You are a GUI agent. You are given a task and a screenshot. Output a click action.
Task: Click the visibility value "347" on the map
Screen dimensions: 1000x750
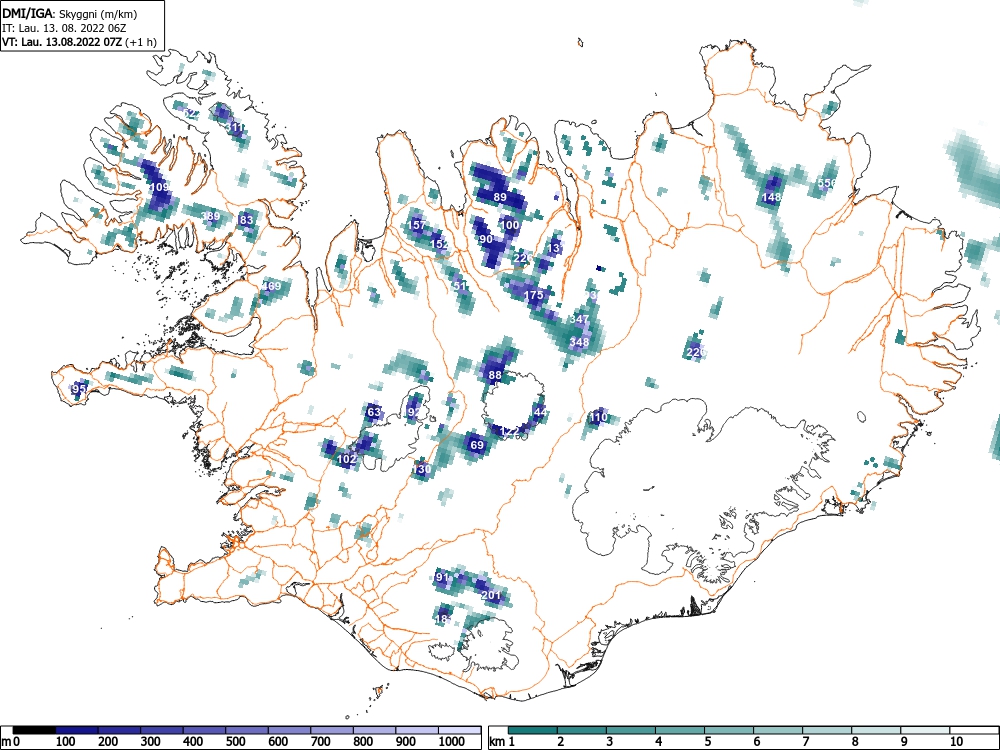579,319
